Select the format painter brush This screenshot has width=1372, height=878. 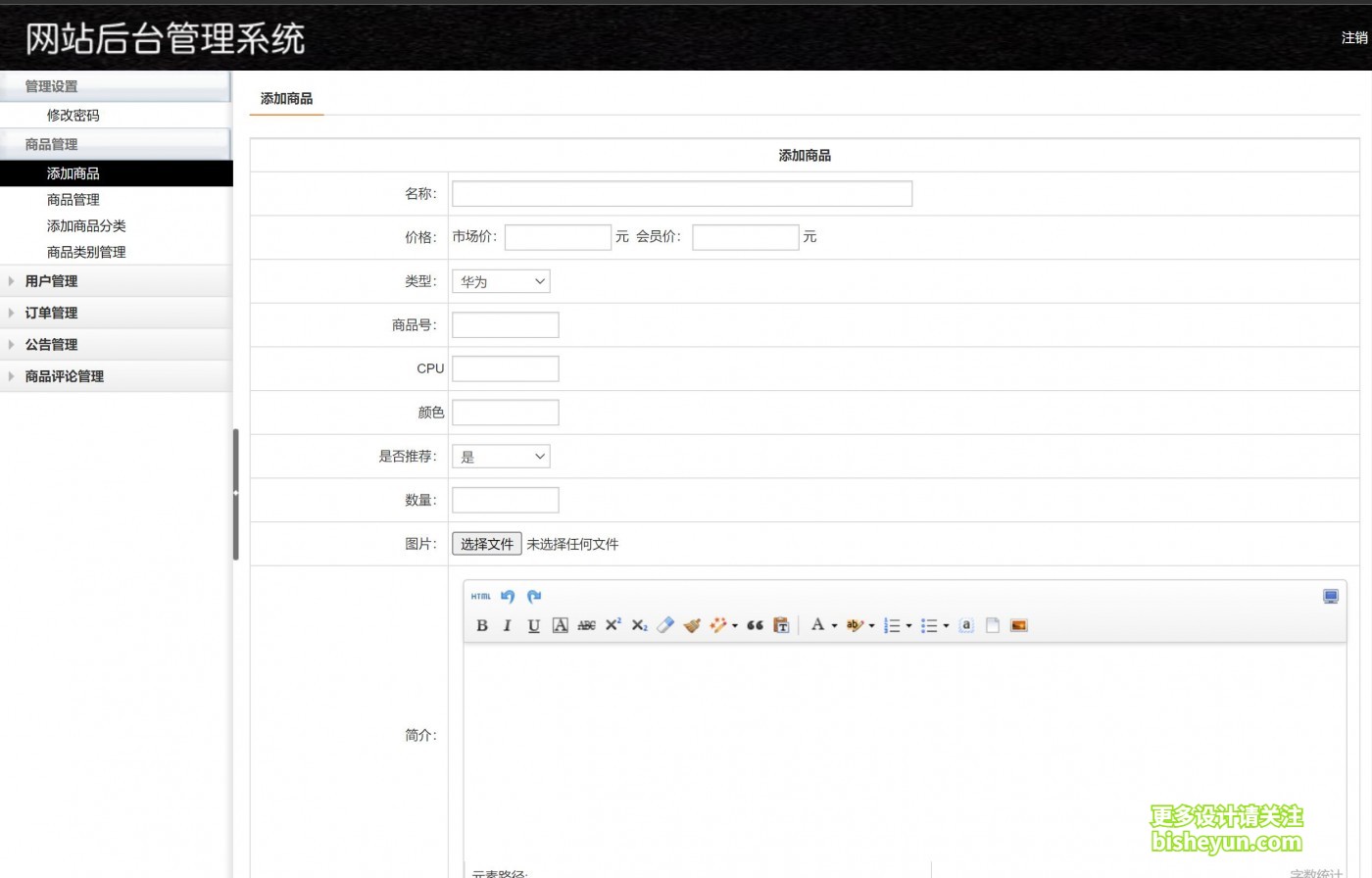click(692, 625)
